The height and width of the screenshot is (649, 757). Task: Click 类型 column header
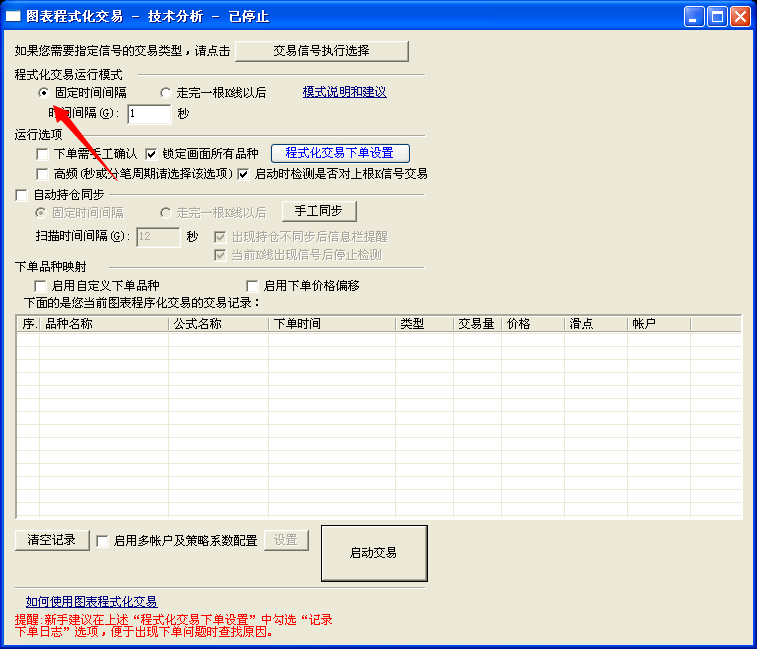[424, 324]
